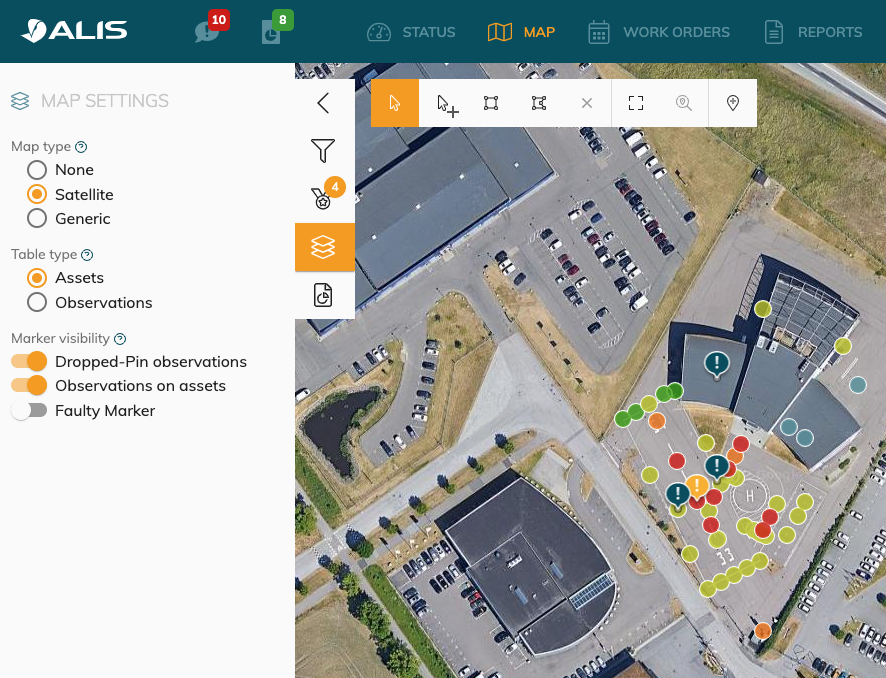Collapse the side panel with left chevron

(323, 103)
